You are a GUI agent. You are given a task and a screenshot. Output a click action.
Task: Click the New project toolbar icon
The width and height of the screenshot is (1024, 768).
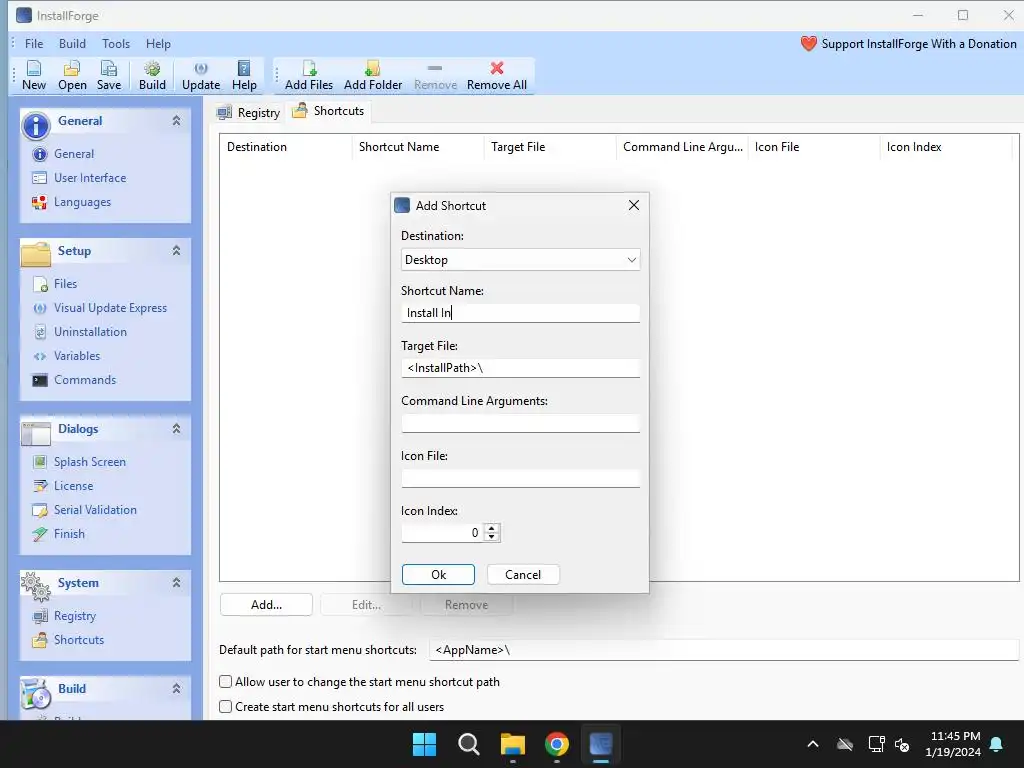[x=34, y=75]
